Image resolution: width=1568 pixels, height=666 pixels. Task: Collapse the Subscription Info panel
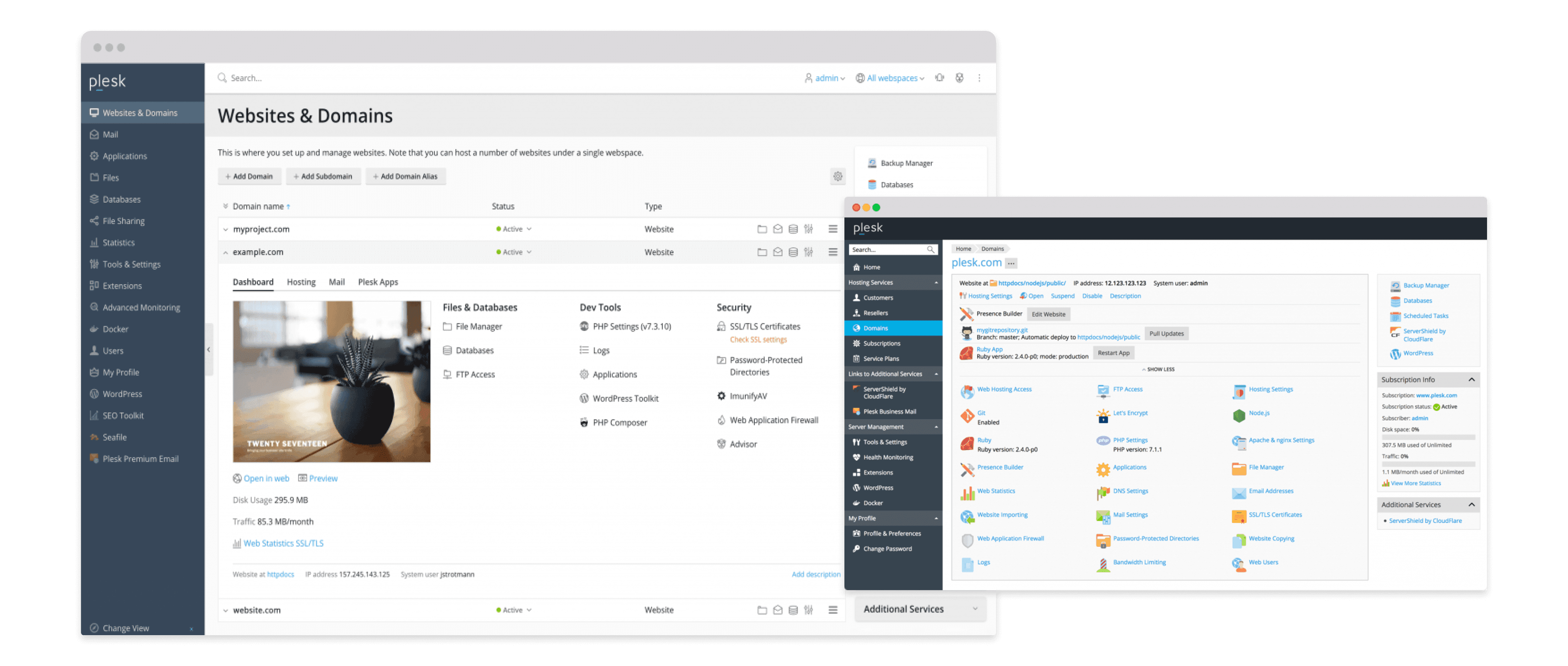click(x=1471, y=380)
